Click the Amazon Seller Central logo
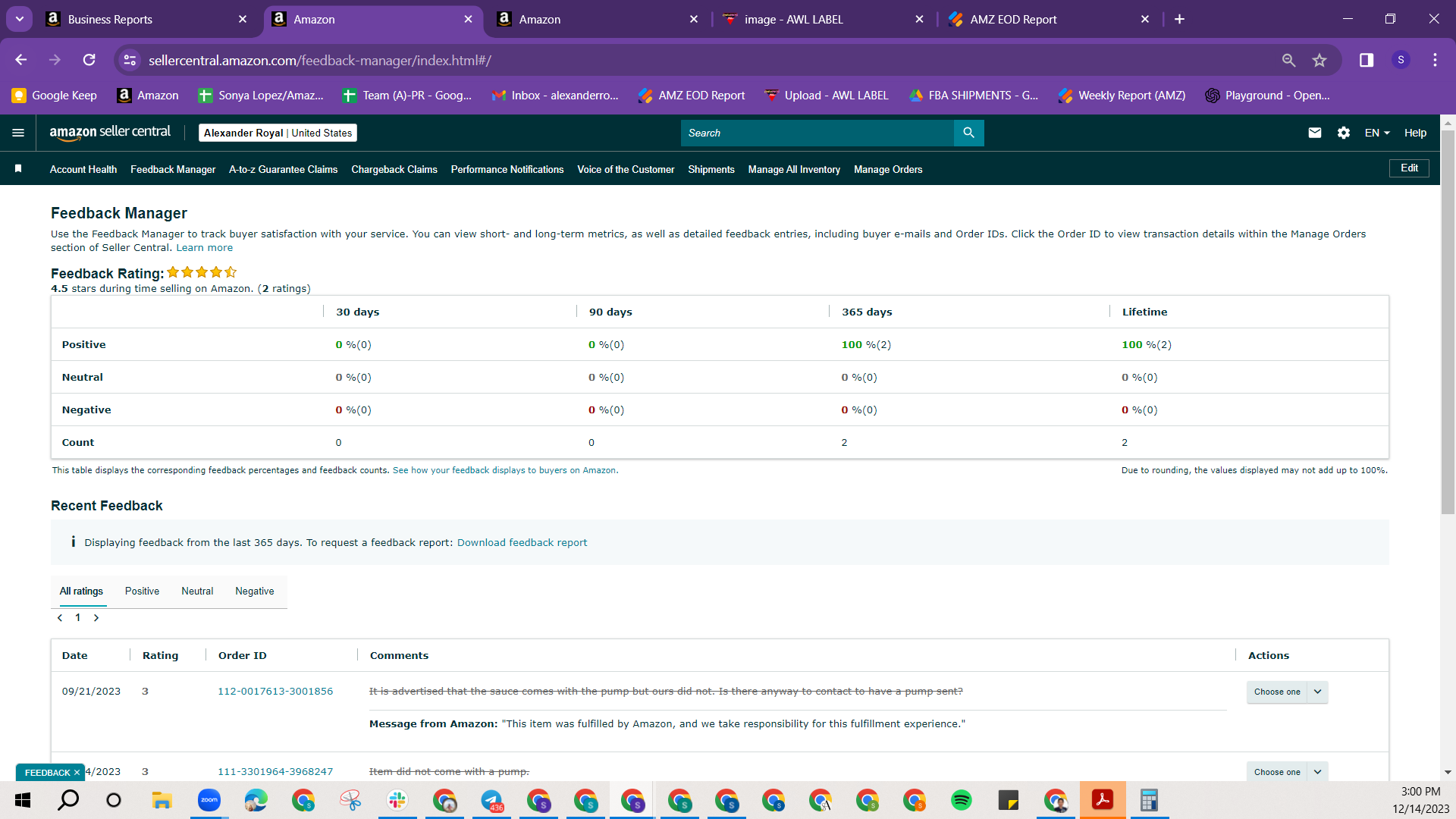This screenshot has width=1456, height=819. (x=110, y=133)
